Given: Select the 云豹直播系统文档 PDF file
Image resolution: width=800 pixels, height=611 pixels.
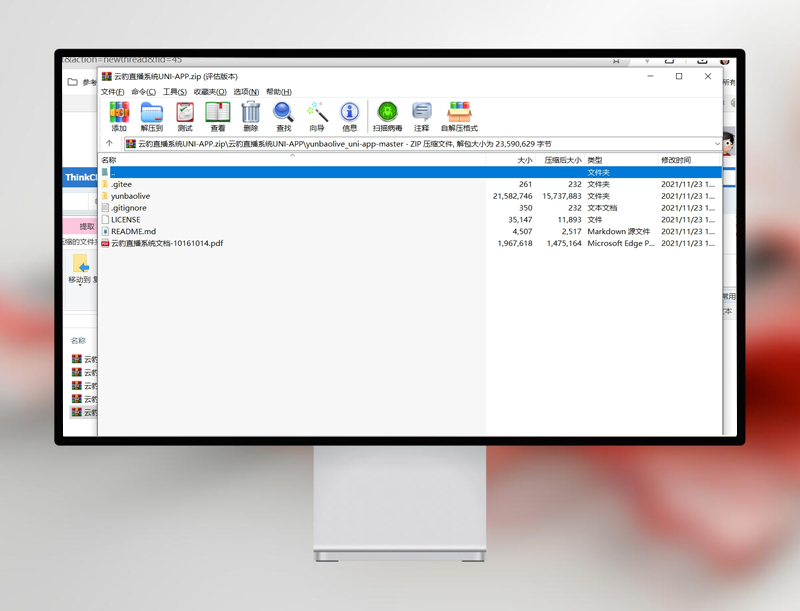Looking at the screenshot, I should pyautogui.click(x=166, y=243).
